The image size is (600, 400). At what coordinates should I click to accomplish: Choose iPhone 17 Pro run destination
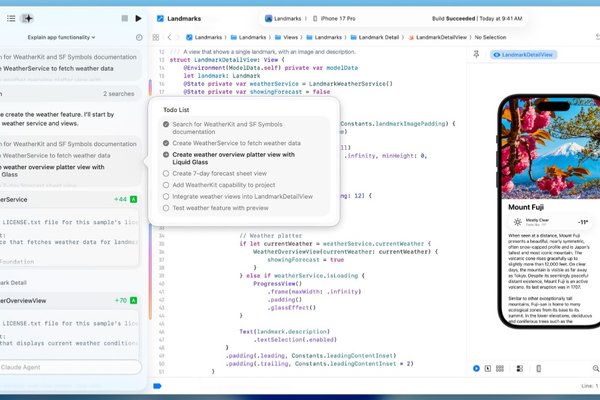(x=334, y=18)
